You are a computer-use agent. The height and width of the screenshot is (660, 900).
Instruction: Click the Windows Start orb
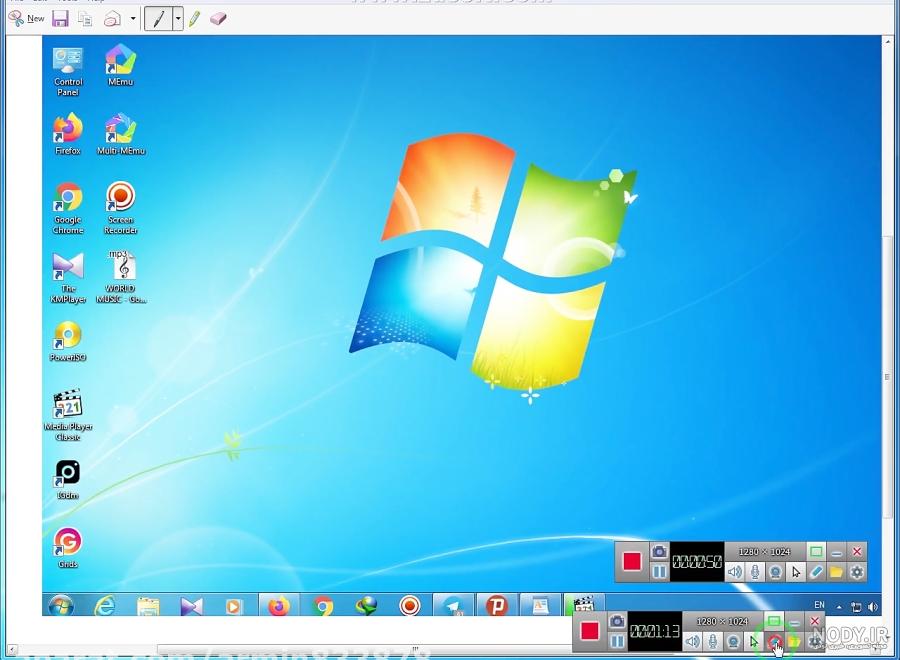pos(61,605)
